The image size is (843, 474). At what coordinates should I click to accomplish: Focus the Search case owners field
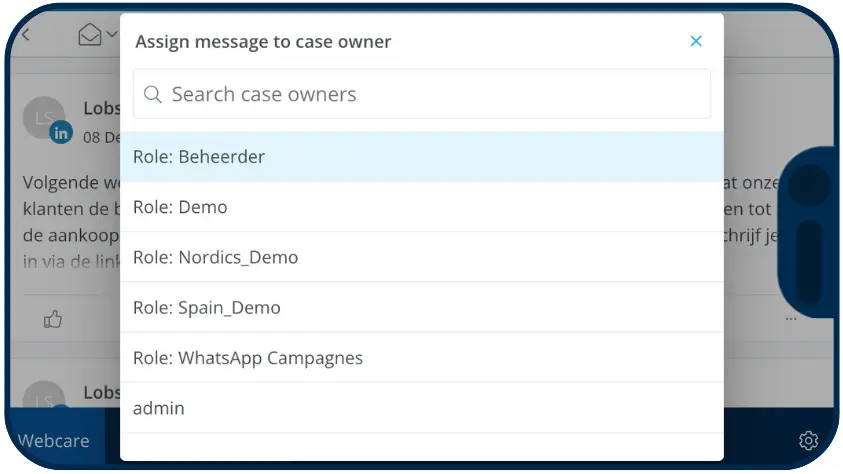click(430, 95)
